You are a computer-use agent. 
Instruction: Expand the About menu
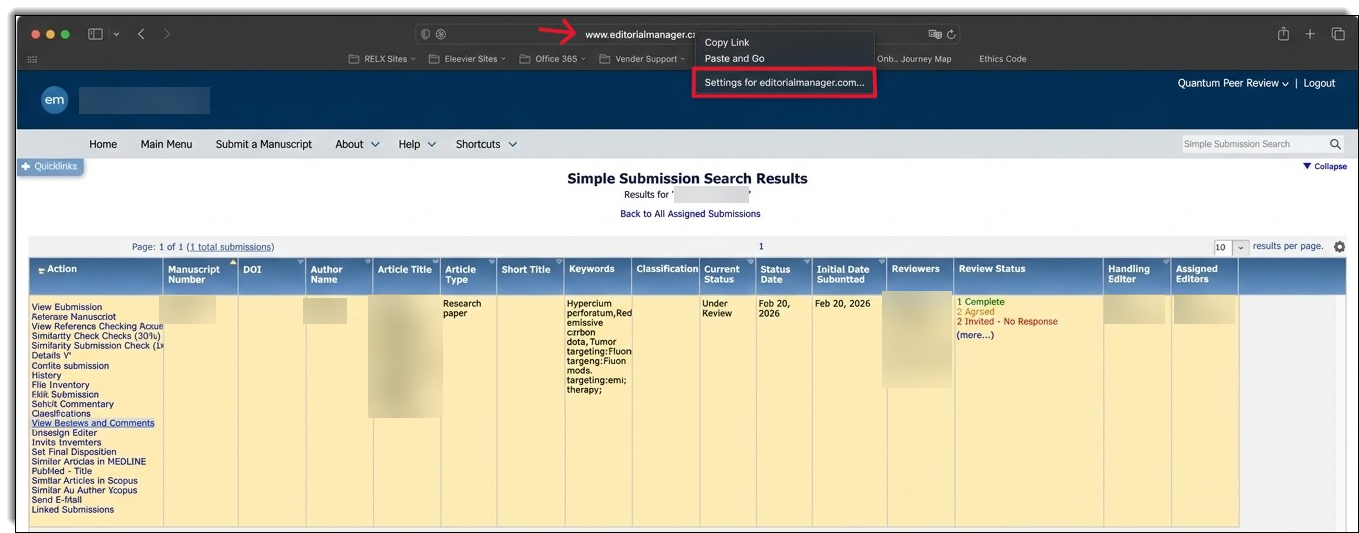357,144
